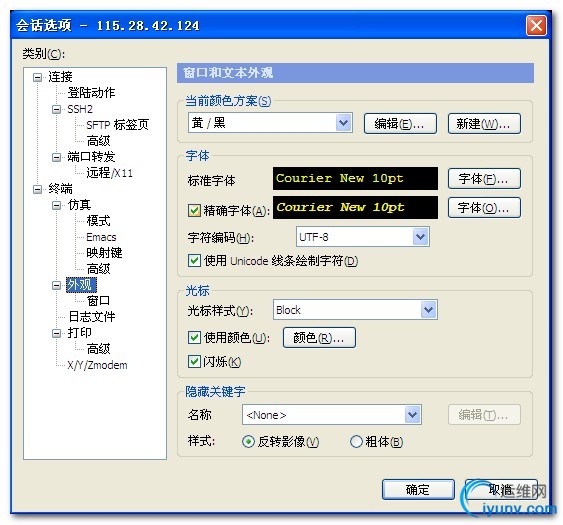
Task: Click the 取消 button
Action: coord(501,489)
